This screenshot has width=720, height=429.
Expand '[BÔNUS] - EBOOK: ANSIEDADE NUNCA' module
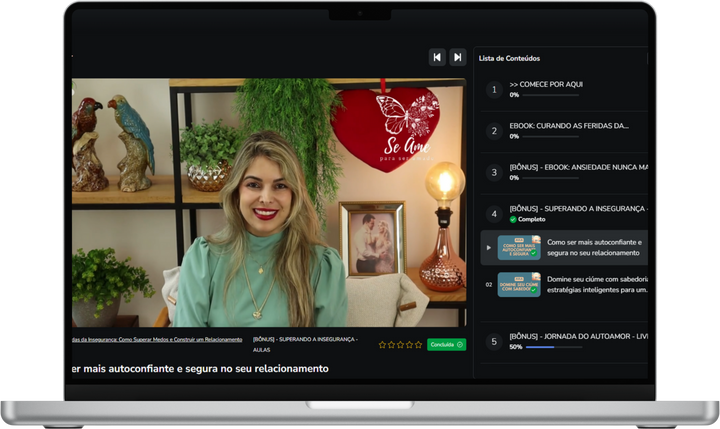pyautogui.click(x=578, y=168)
